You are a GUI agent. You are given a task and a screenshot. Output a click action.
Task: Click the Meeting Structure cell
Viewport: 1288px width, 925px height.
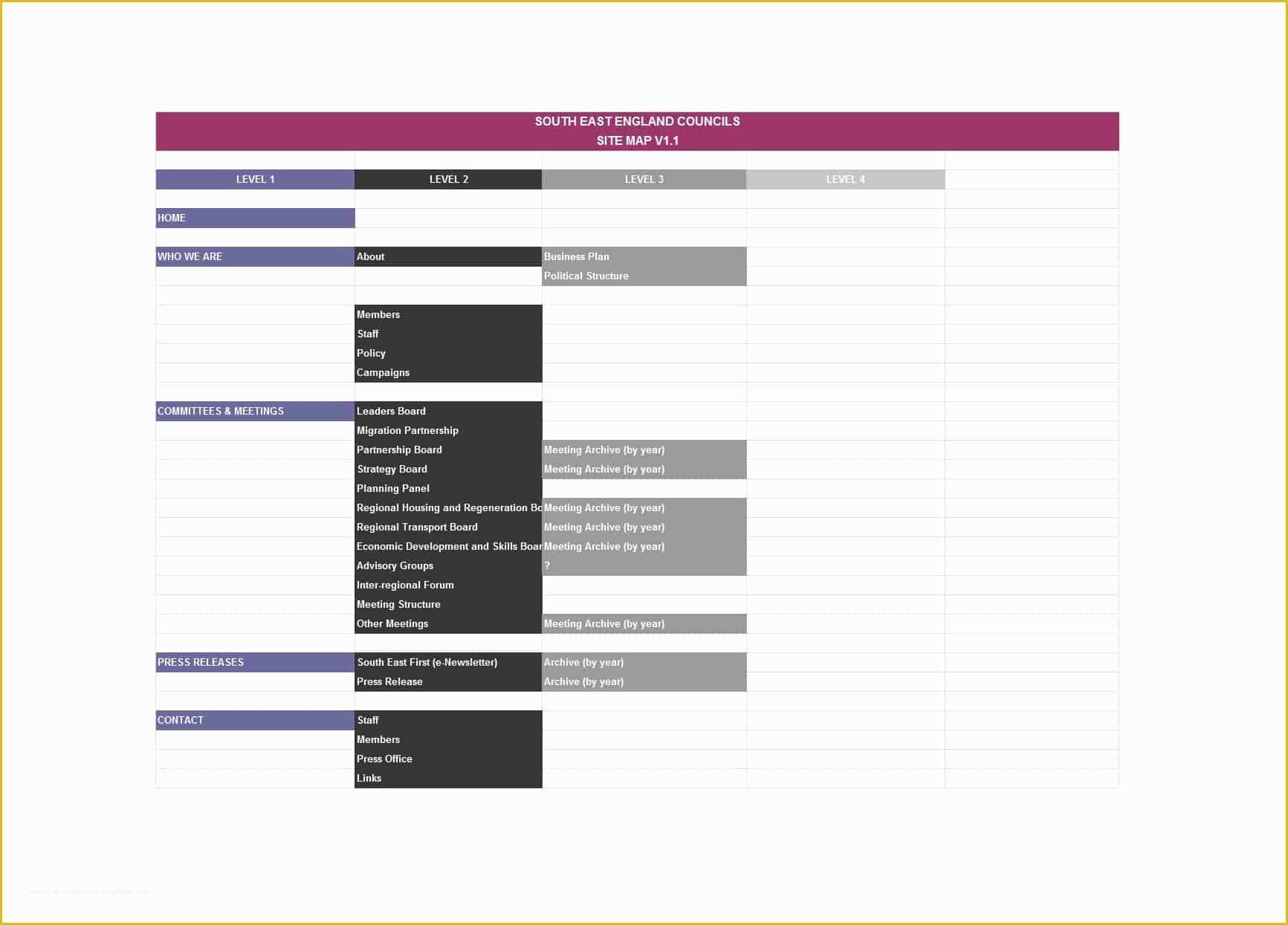[448, 604]
